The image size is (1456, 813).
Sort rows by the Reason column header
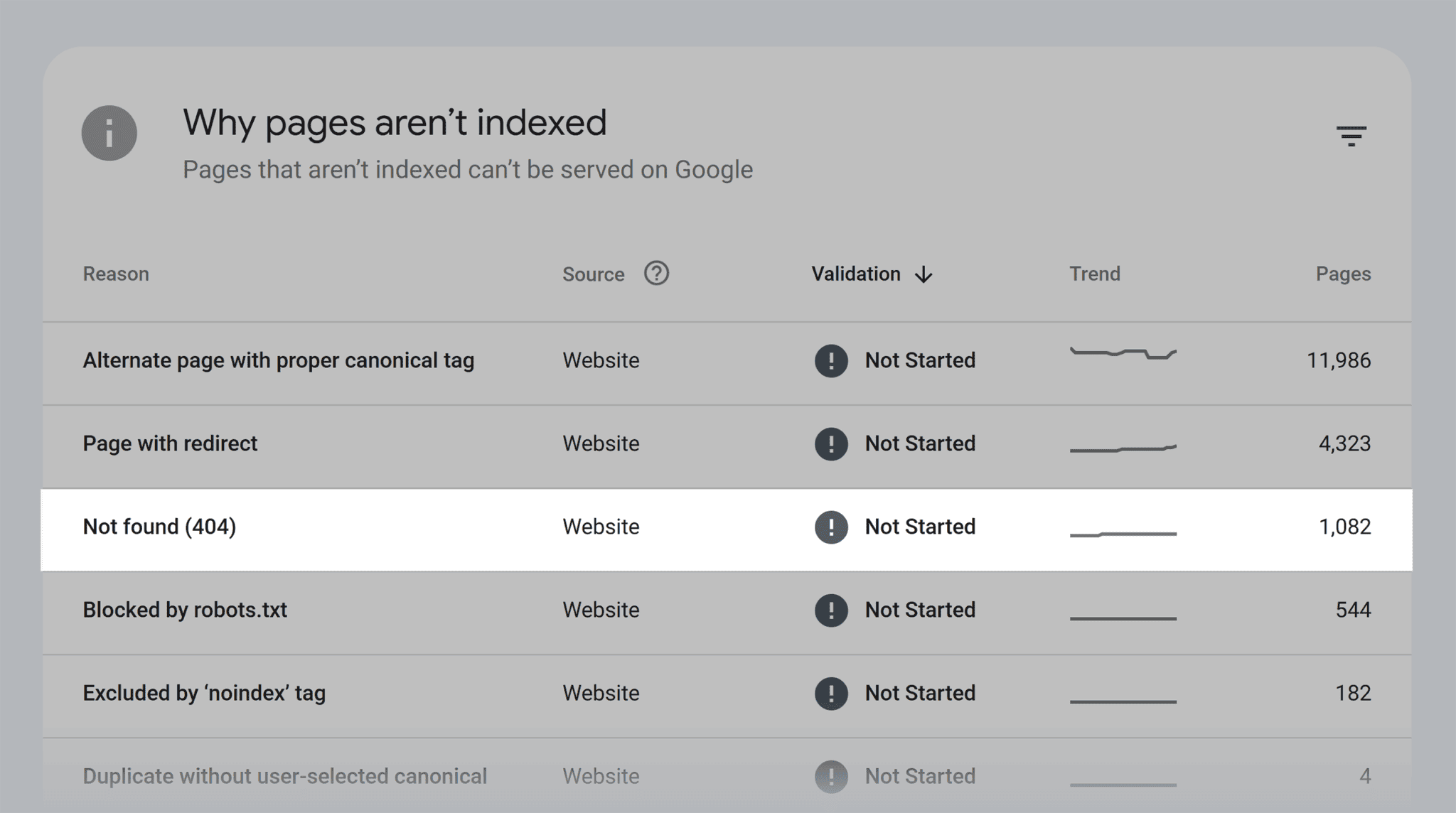point(115,274)
